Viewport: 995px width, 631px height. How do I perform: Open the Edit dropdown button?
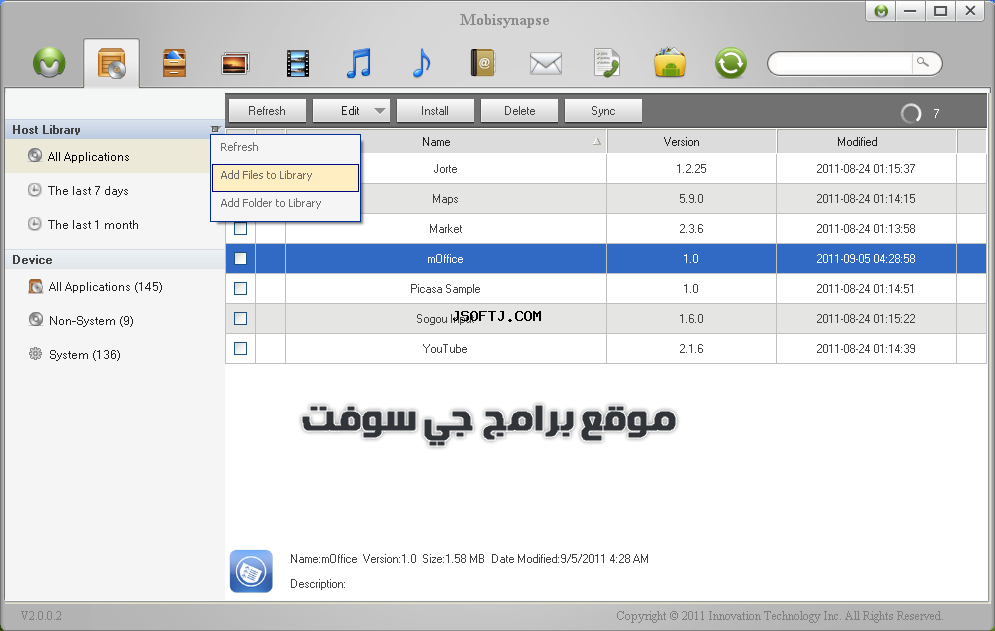coord(351,110)
